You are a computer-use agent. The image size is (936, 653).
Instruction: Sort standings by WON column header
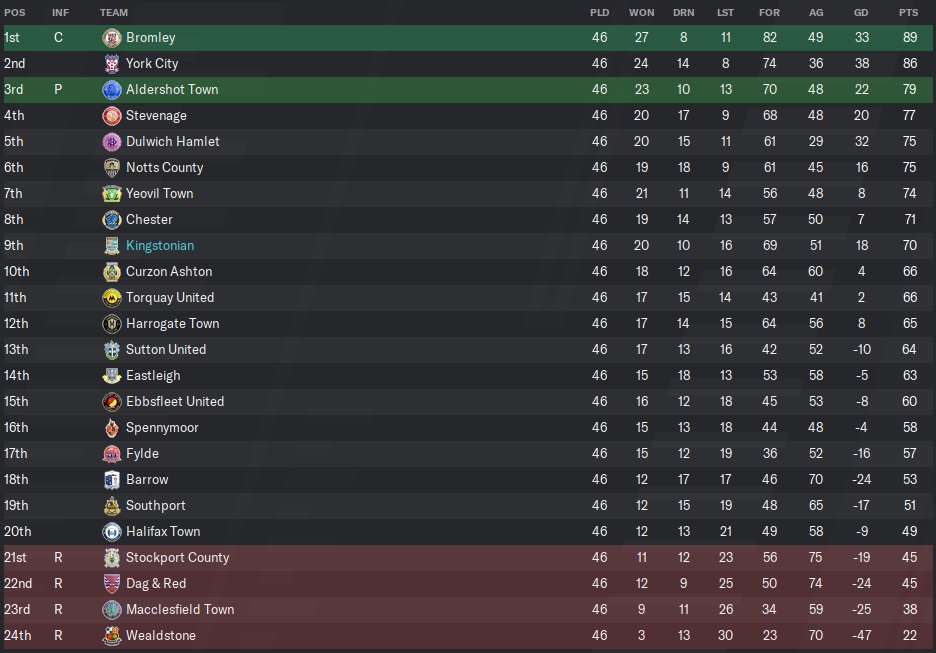(641, 12)
